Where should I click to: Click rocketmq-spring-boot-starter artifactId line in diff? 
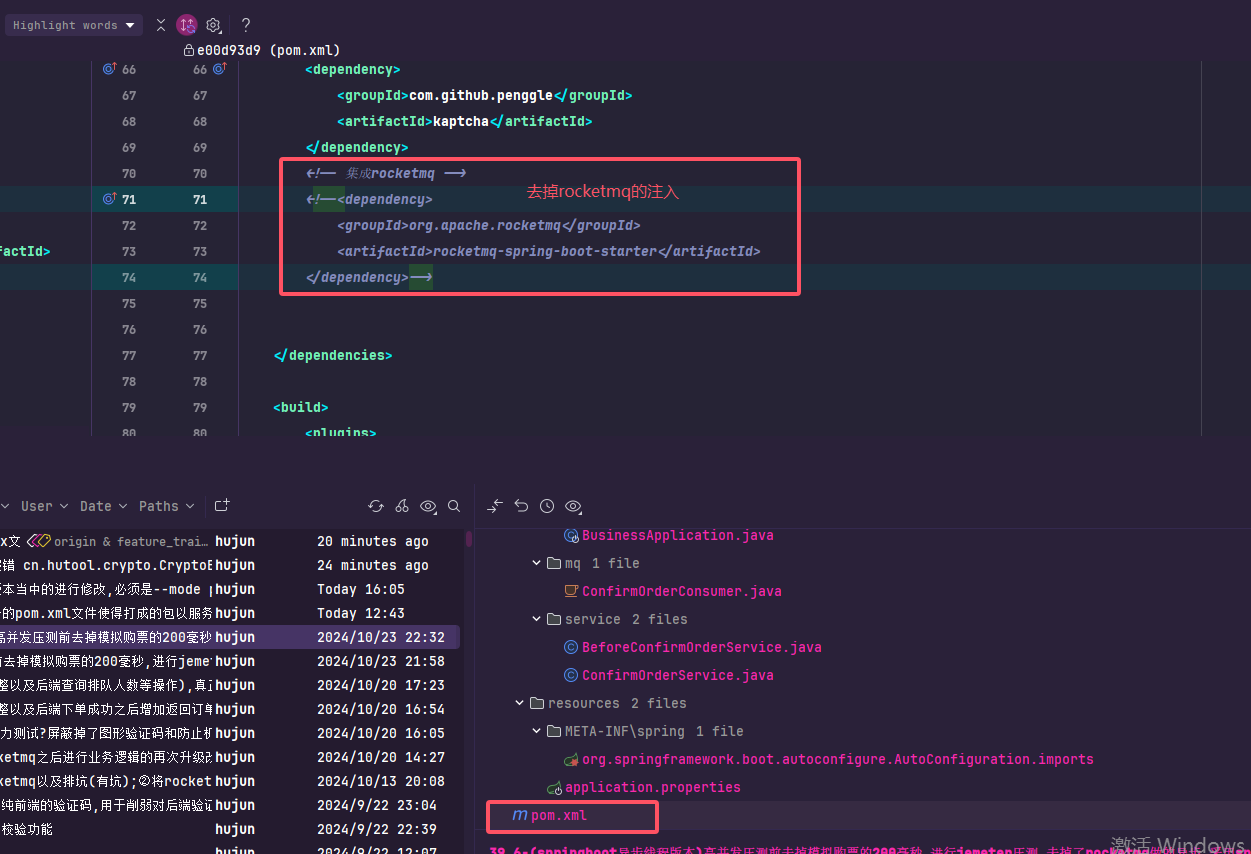(x=549, y=251)
